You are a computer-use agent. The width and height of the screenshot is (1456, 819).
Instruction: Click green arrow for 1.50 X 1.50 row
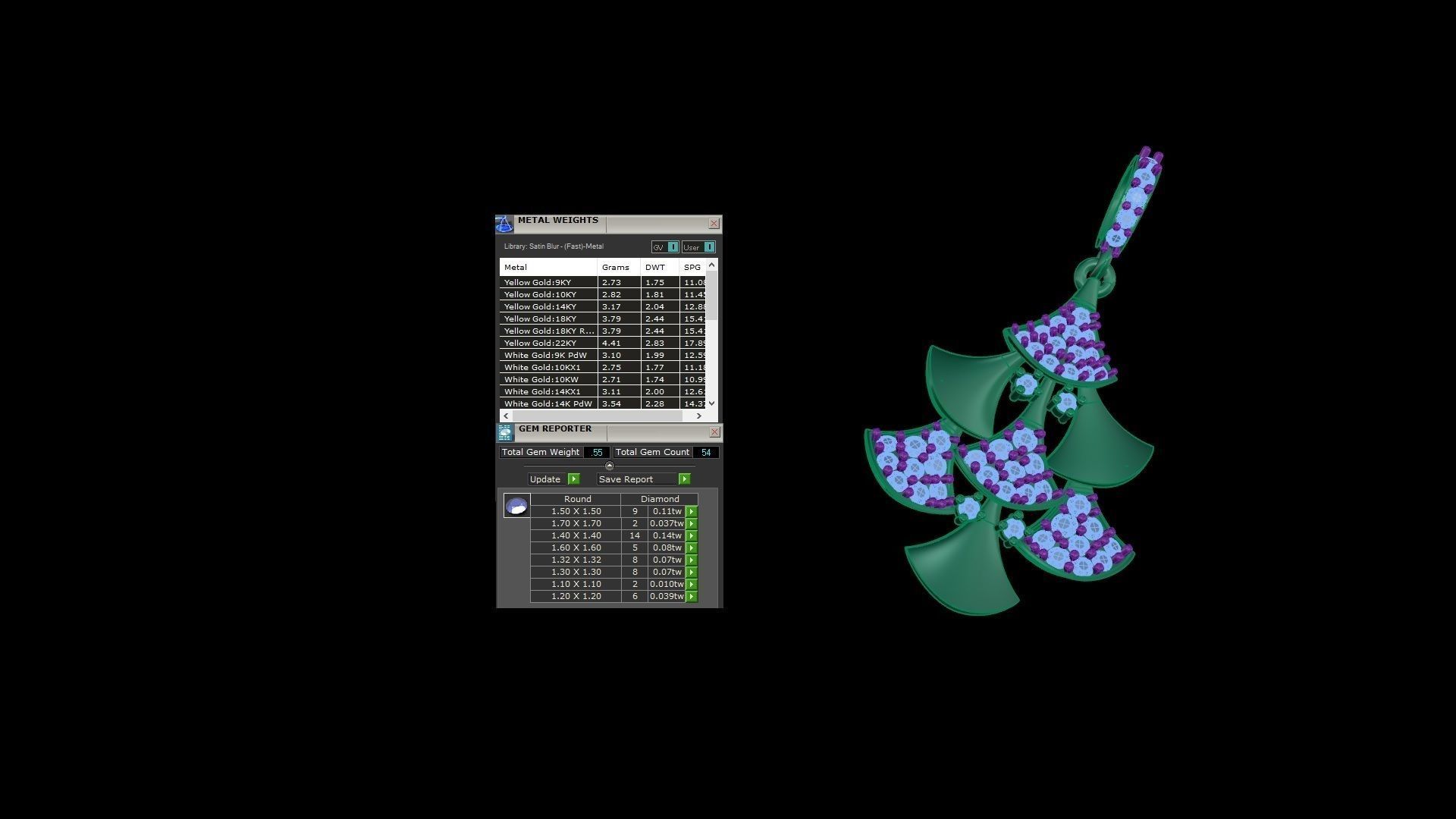(692, 512)
